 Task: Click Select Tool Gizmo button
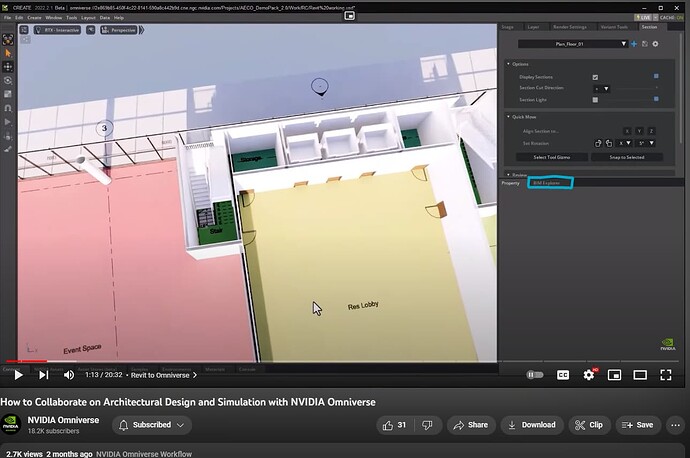[552, 157]
